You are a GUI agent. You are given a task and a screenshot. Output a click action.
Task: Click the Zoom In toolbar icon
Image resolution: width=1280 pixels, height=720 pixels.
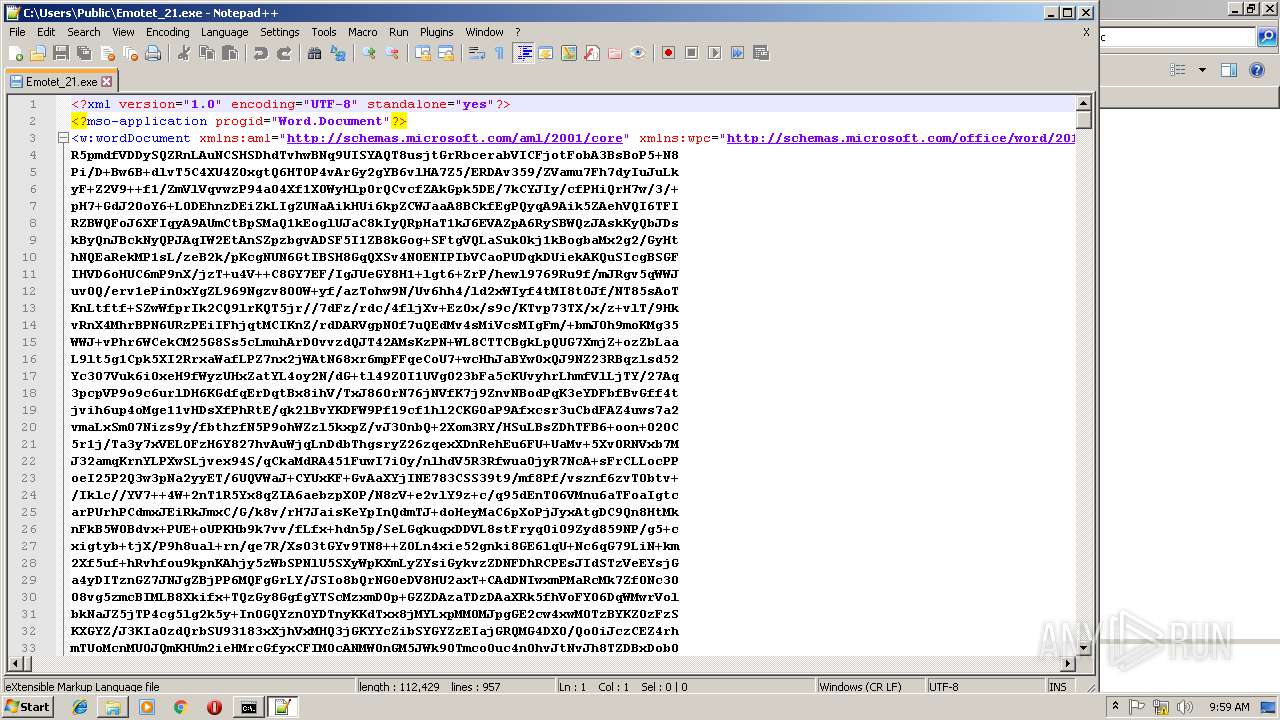369,53
